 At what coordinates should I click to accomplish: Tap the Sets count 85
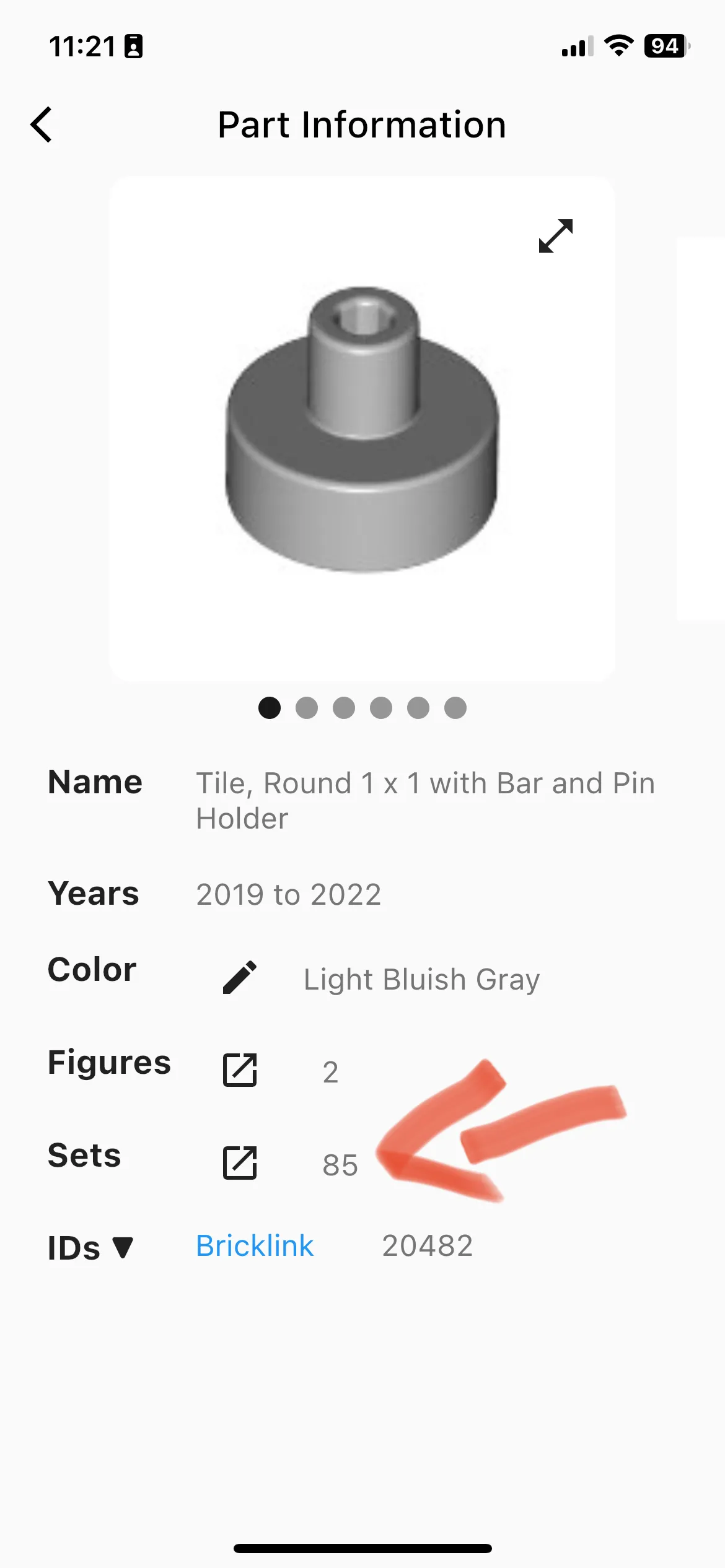(x=340, y=1165)
